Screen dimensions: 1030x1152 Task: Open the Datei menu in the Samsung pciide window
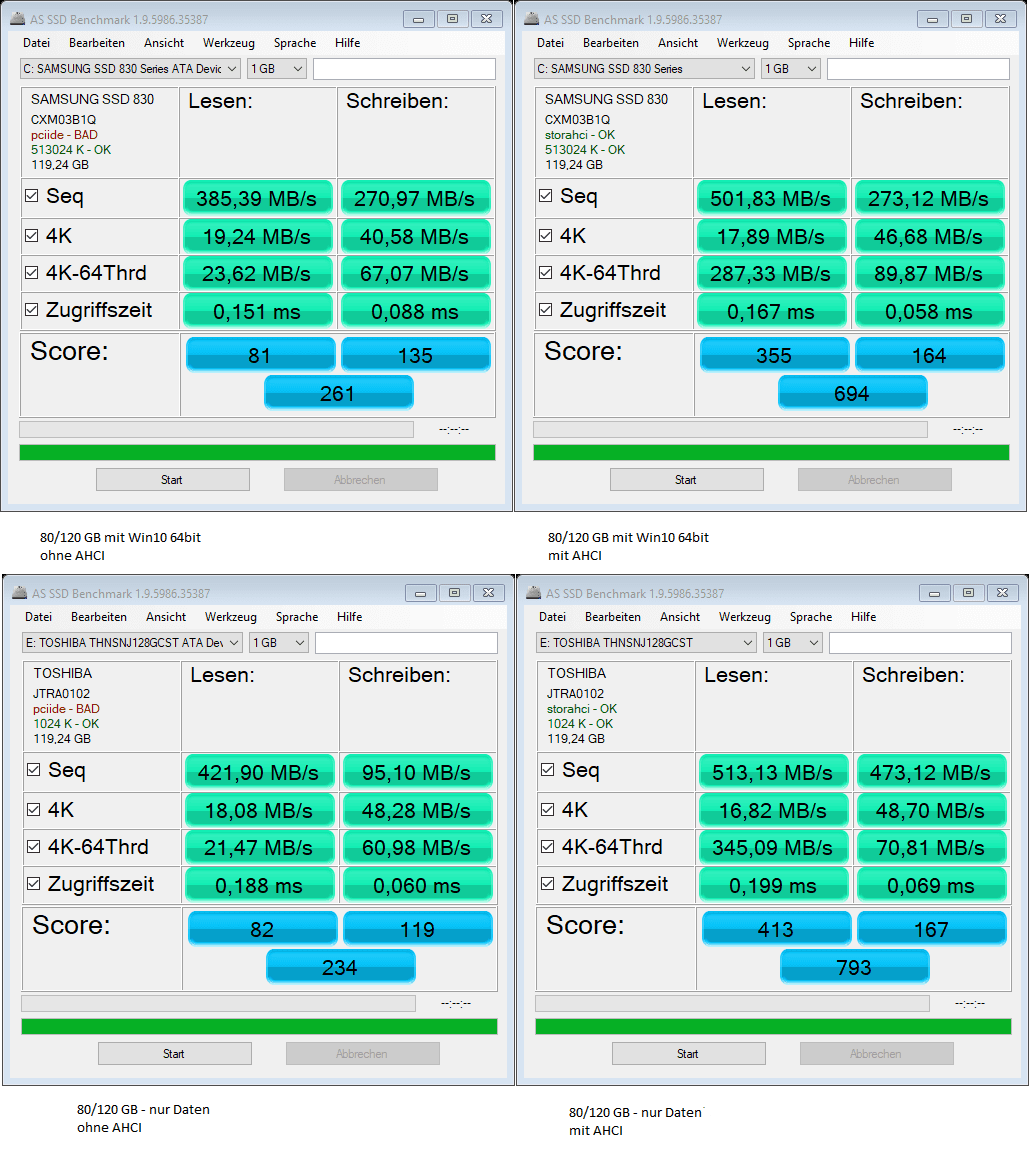click(x=37, y=43)
